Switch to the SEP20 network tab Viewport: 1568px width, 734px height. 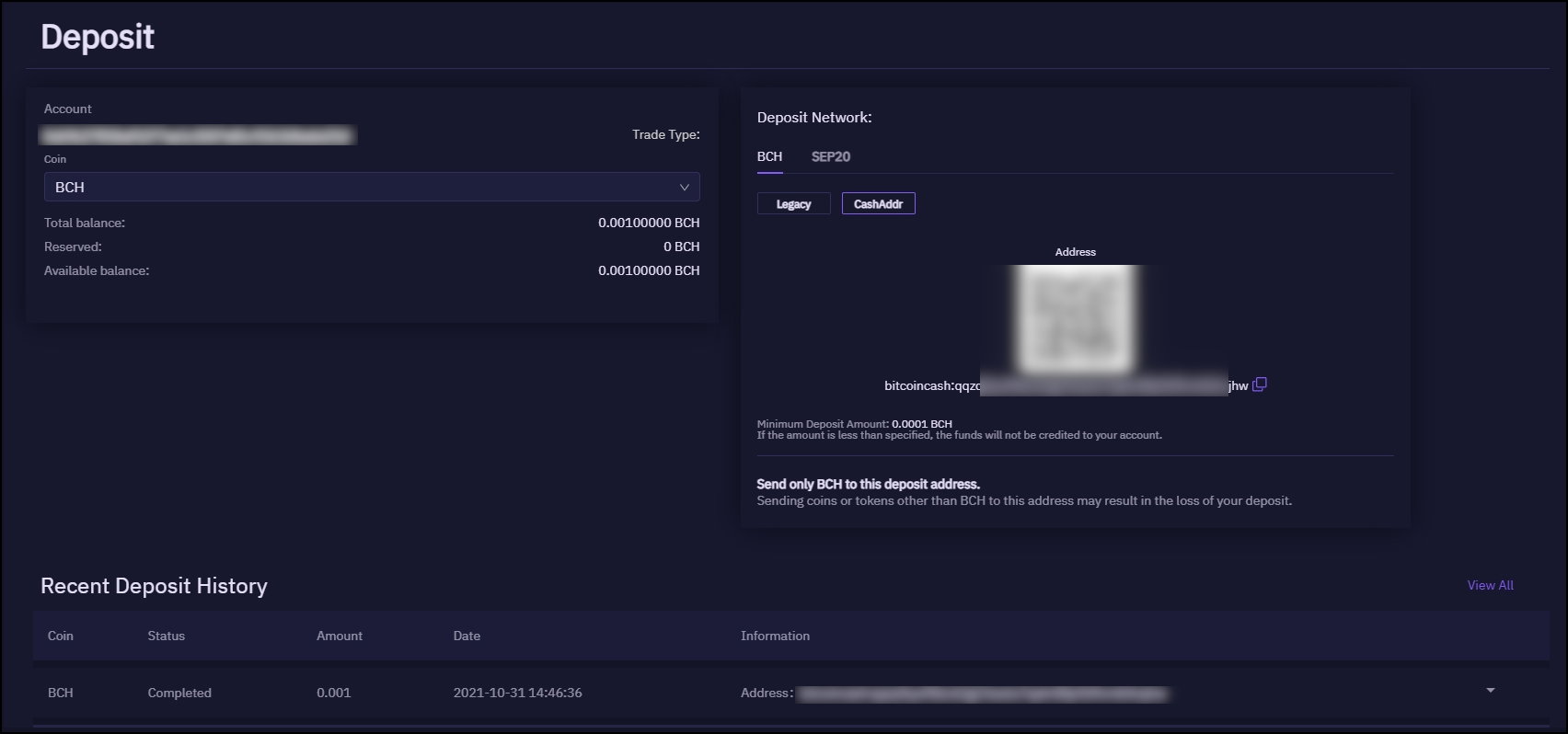(x=831, y=156)
